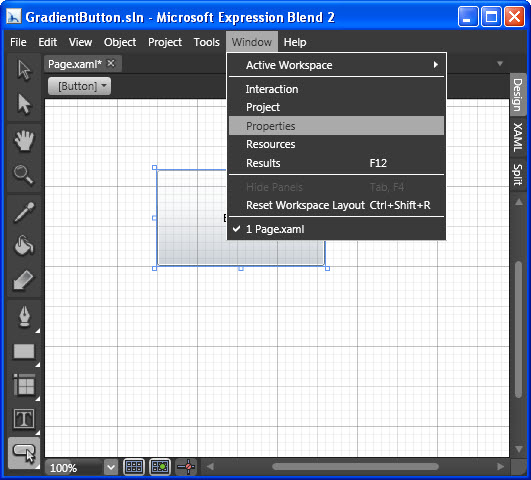The image size is (531, 480).
Task: Open the View menu
Action: (x=80, y=42)
